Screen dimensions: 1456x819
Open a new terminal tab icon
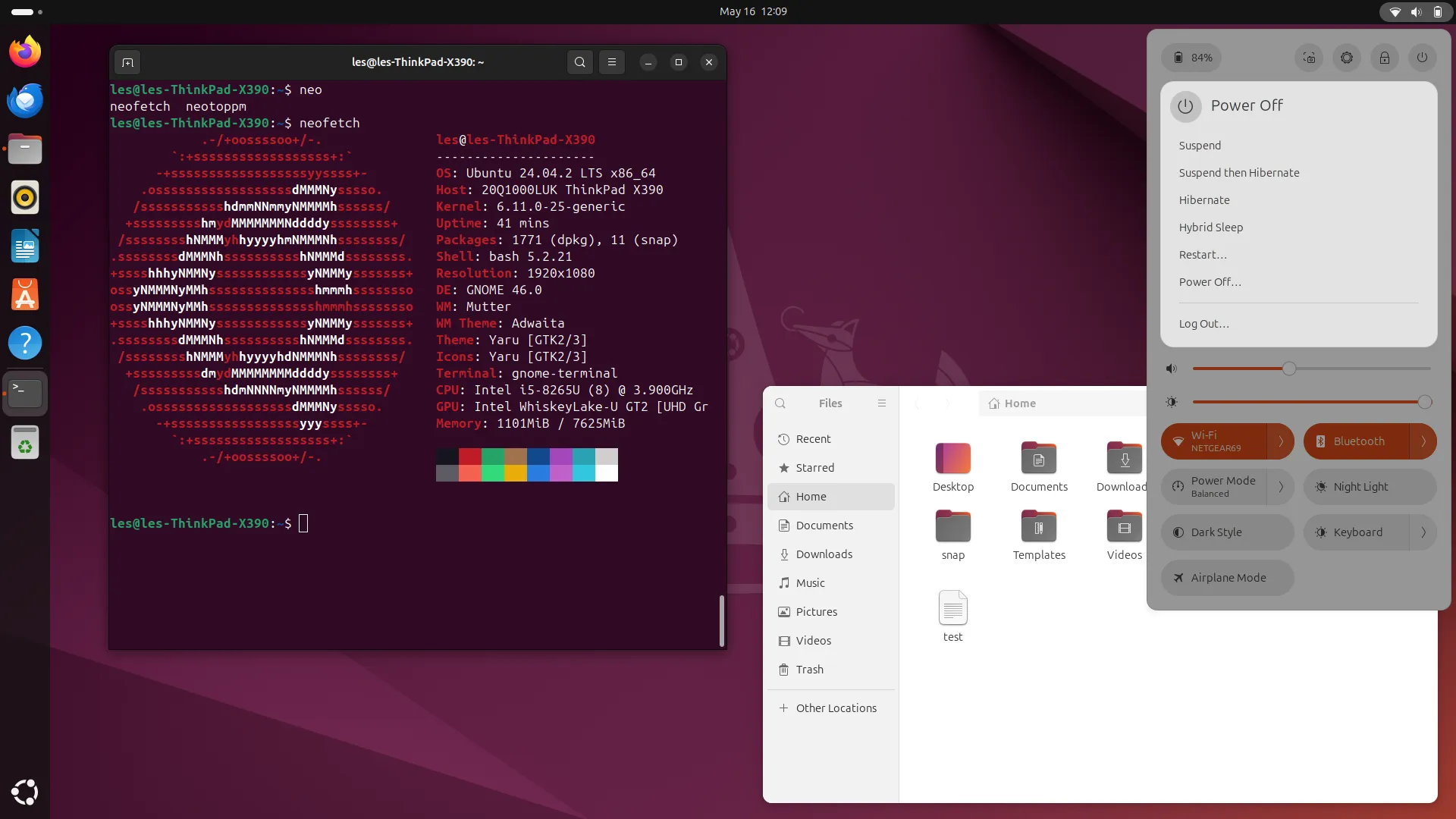[127, 62]
